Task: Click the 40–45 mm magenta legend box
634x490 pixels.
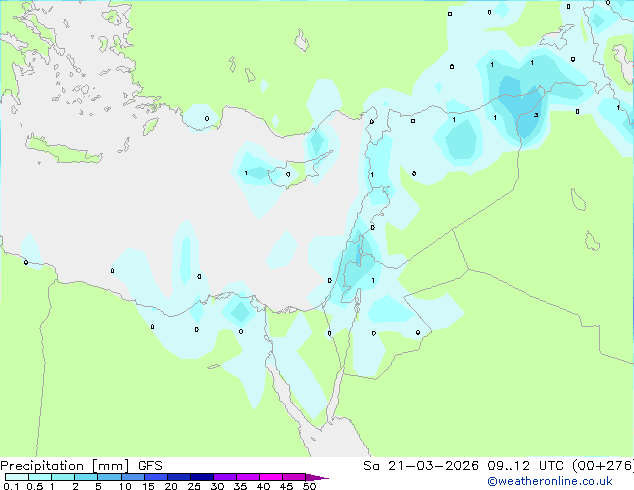Action: tap(271, 477)
